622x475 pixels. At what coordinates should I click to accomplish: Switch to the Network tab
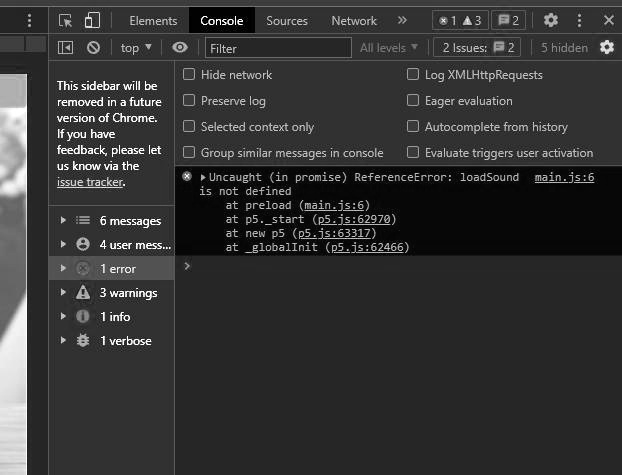354,20
